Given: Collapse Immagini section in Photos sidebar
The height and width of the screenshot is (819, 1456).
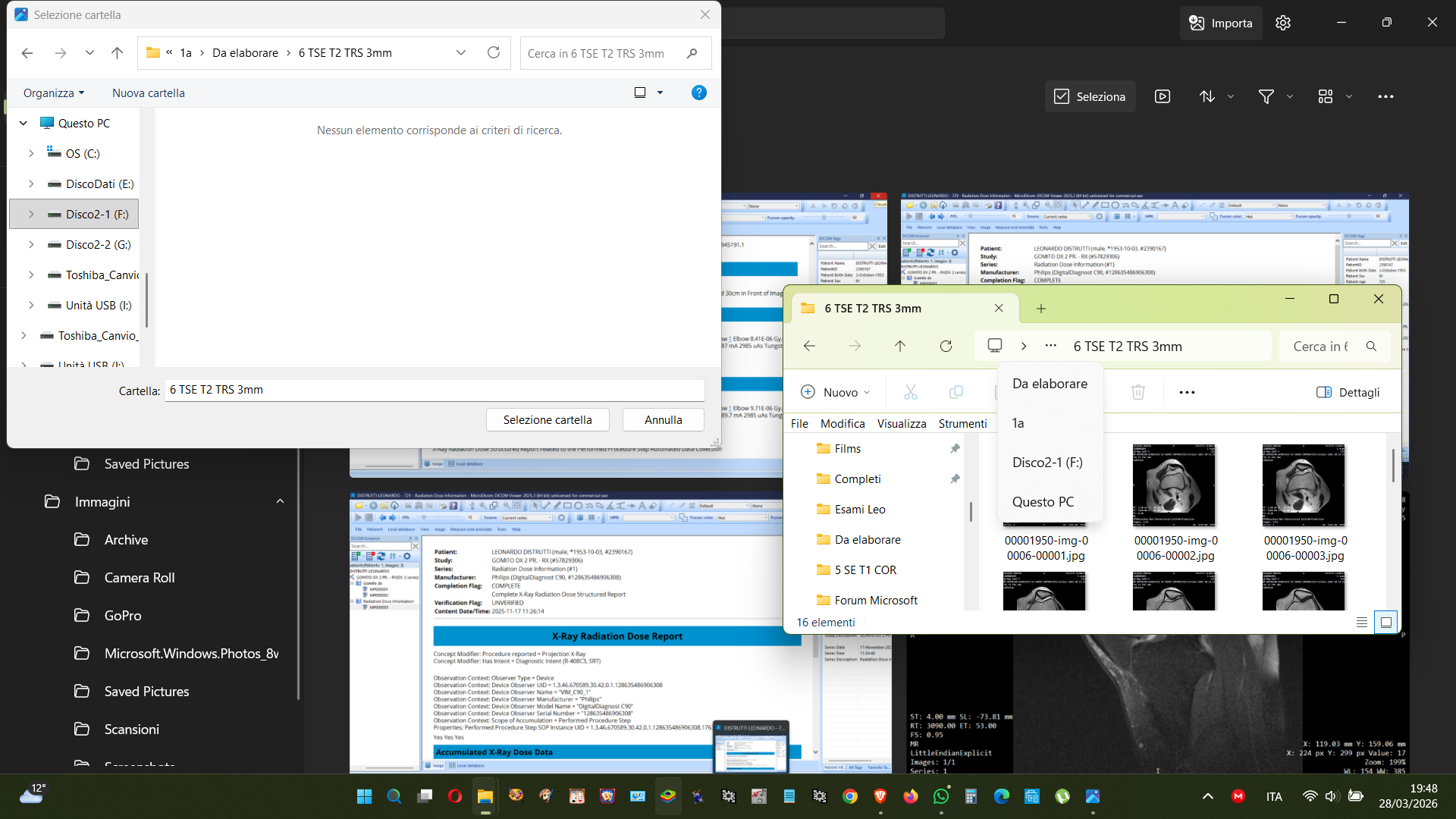Looking at the screenshot, I should pyautogui.click(x=280, y=501).
